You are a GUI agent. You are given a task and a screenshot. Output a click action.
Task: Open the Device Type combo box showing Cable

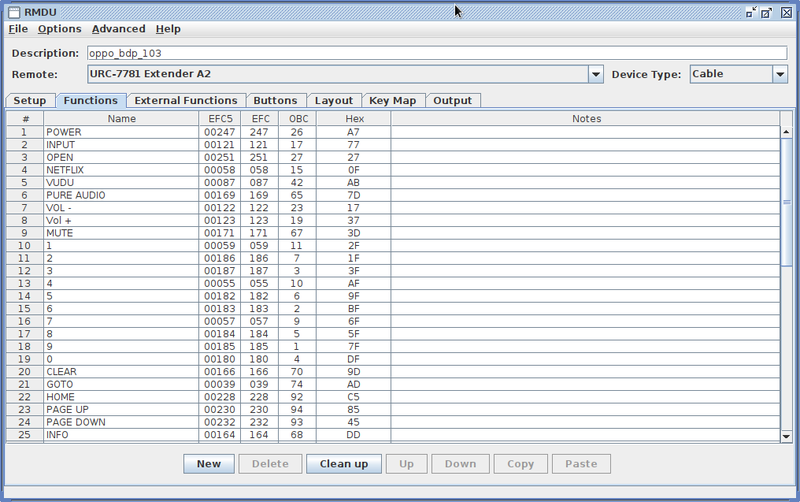(x=738, y=74)
